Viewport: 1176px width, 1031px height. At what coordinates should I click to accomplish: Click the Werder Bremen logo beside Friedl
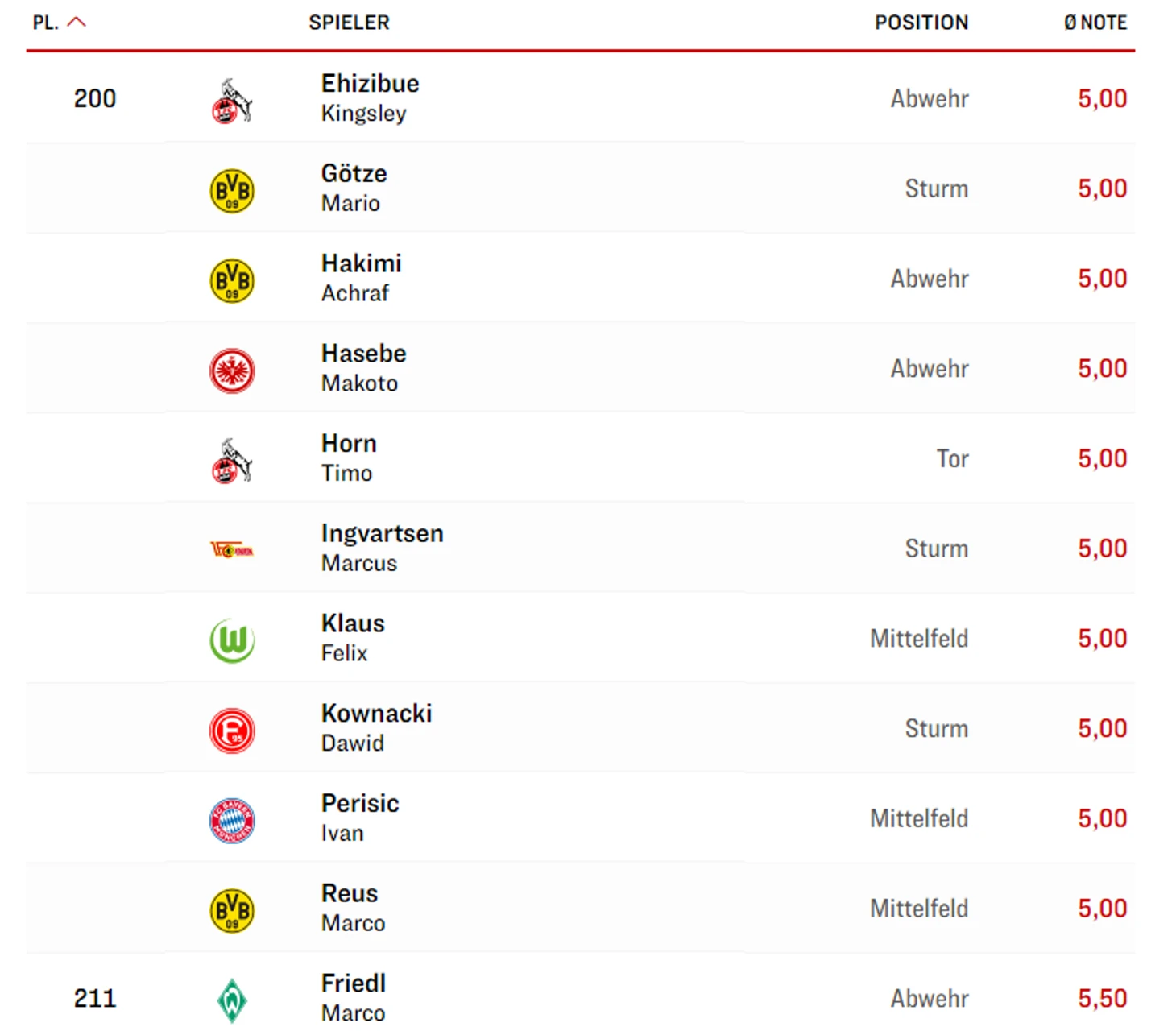232,1000
